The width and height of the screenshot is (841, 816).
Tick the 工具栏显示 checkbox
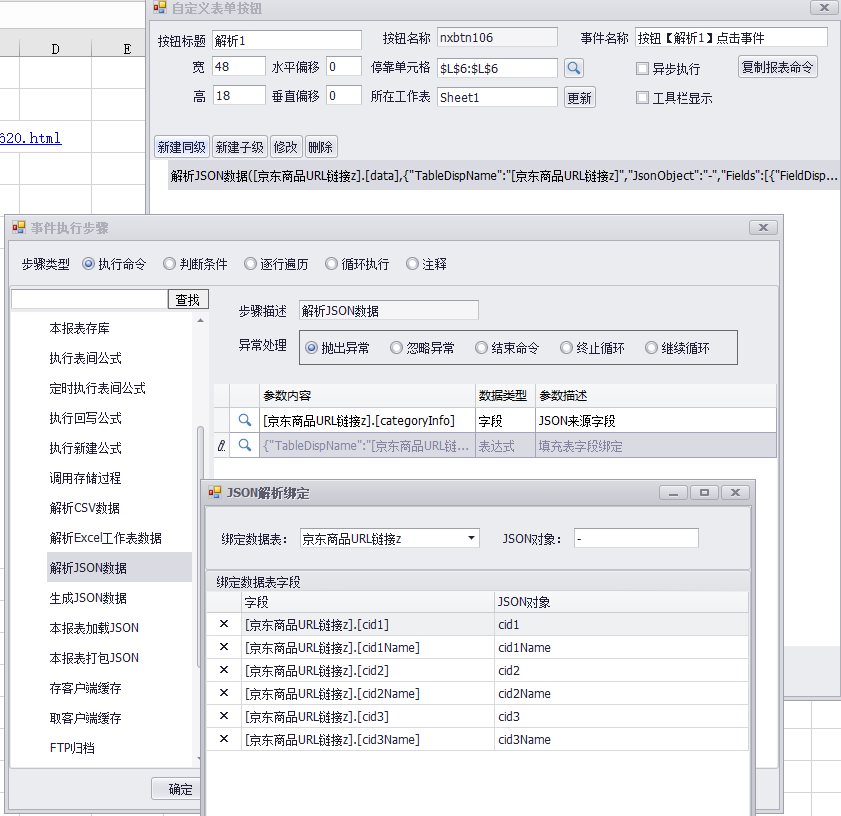point(643,98)
